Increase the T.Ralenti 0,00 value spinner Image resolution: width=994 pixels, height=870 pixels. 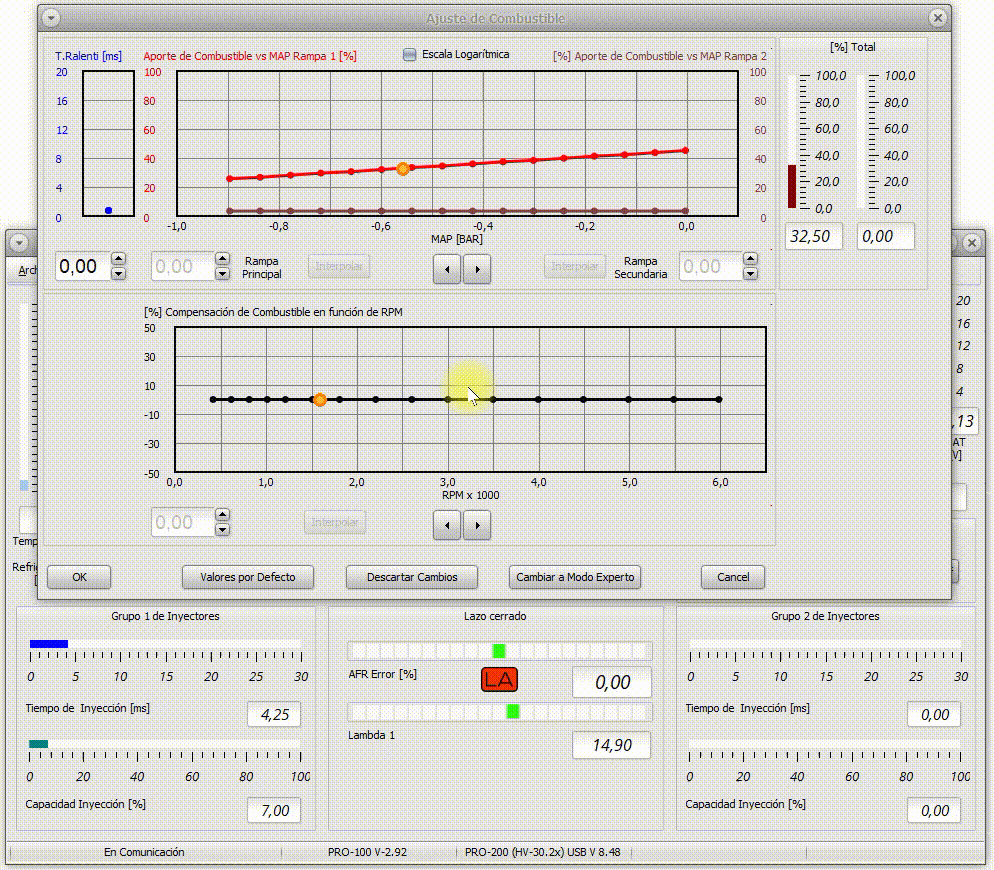pyautogui.click(x=119, y=259)
